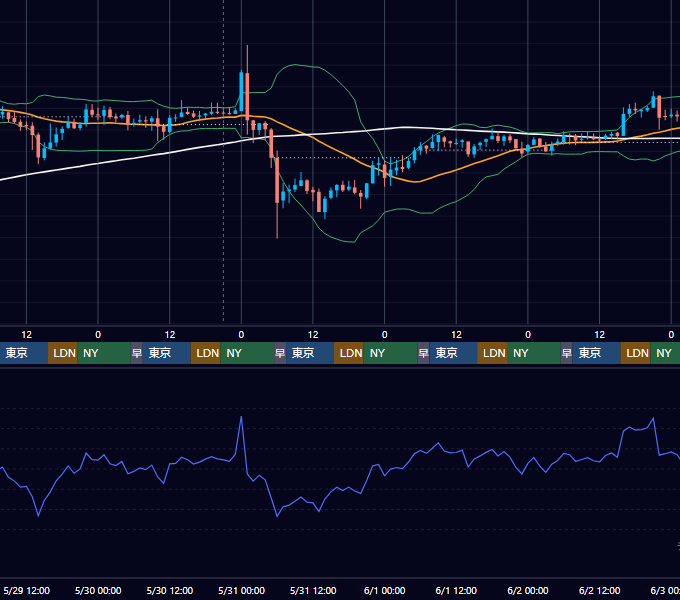Screen dimensions: 680x600
Task: Click the 5/30 00:00 date label
Action: [x=98, y=590]
